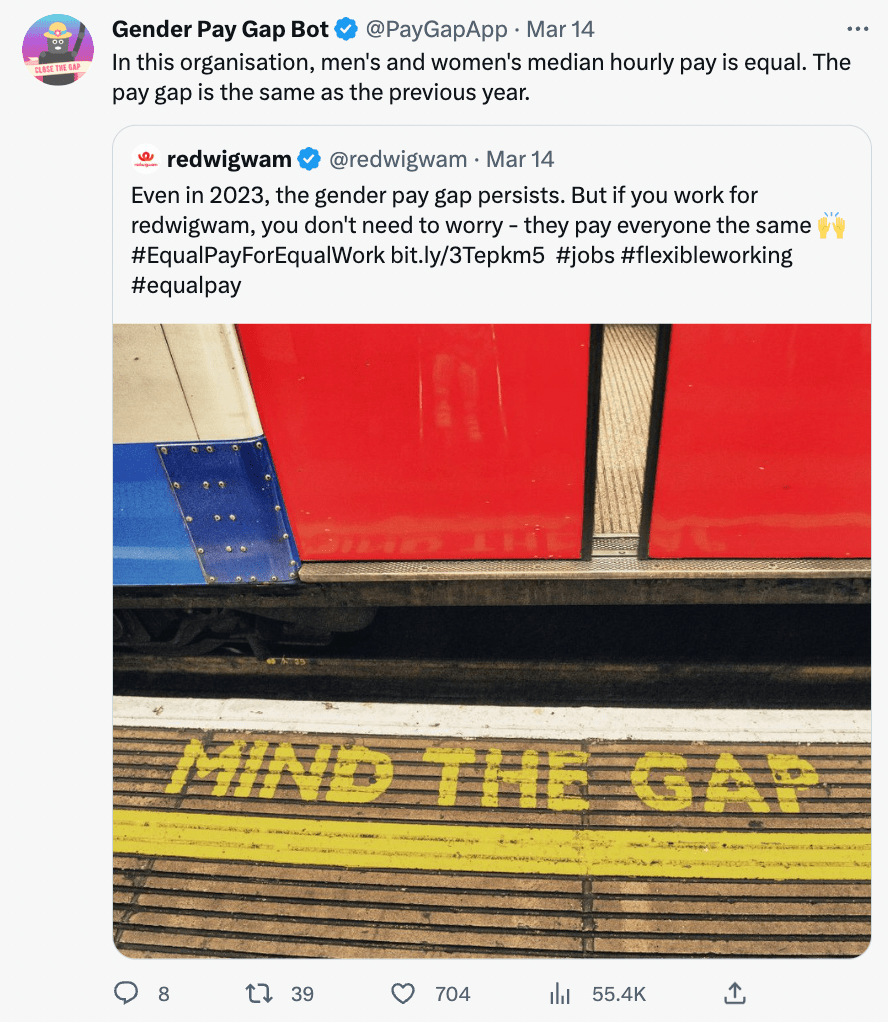Like the tweet with heart icon
The image size is (888, 1022).
pos(403,993)
